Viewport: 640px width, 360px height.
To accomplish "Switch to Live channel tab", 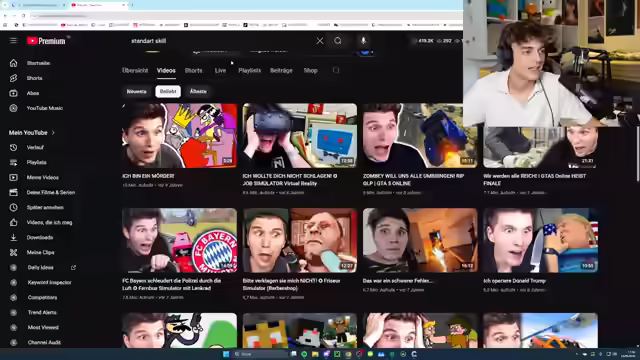I will pyautogui.click(x=220, y=70).
